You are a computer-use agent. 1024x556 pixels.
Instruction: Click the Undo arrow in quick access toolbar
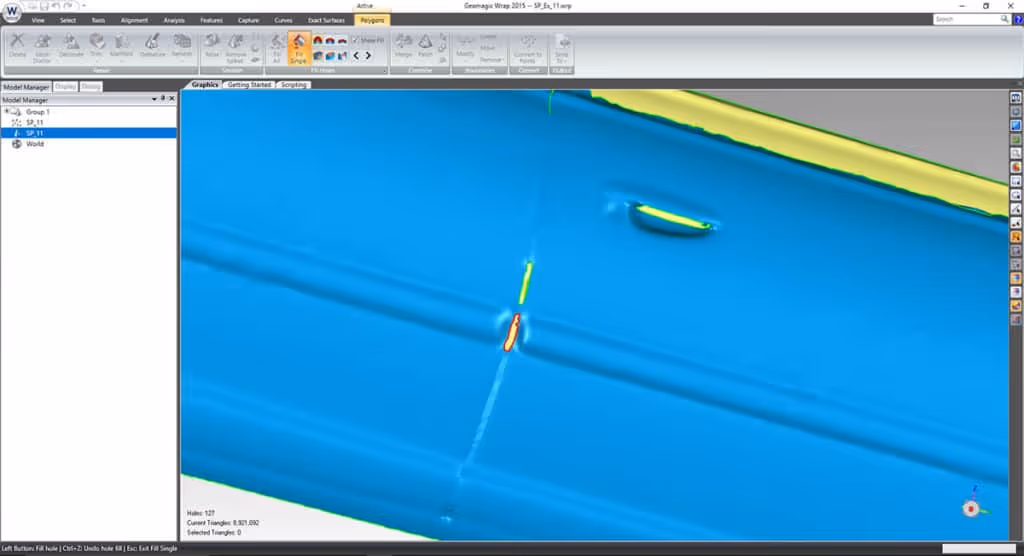pyautogui.click(x=56, y=6)
